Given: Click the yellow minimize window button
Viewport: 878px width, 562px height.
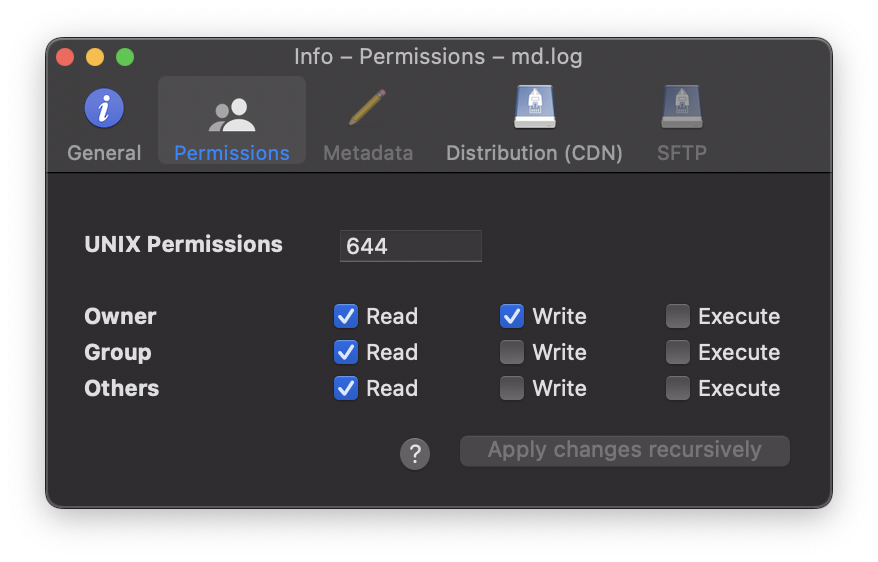Looking at the screenshot, I should coord(95,57).
